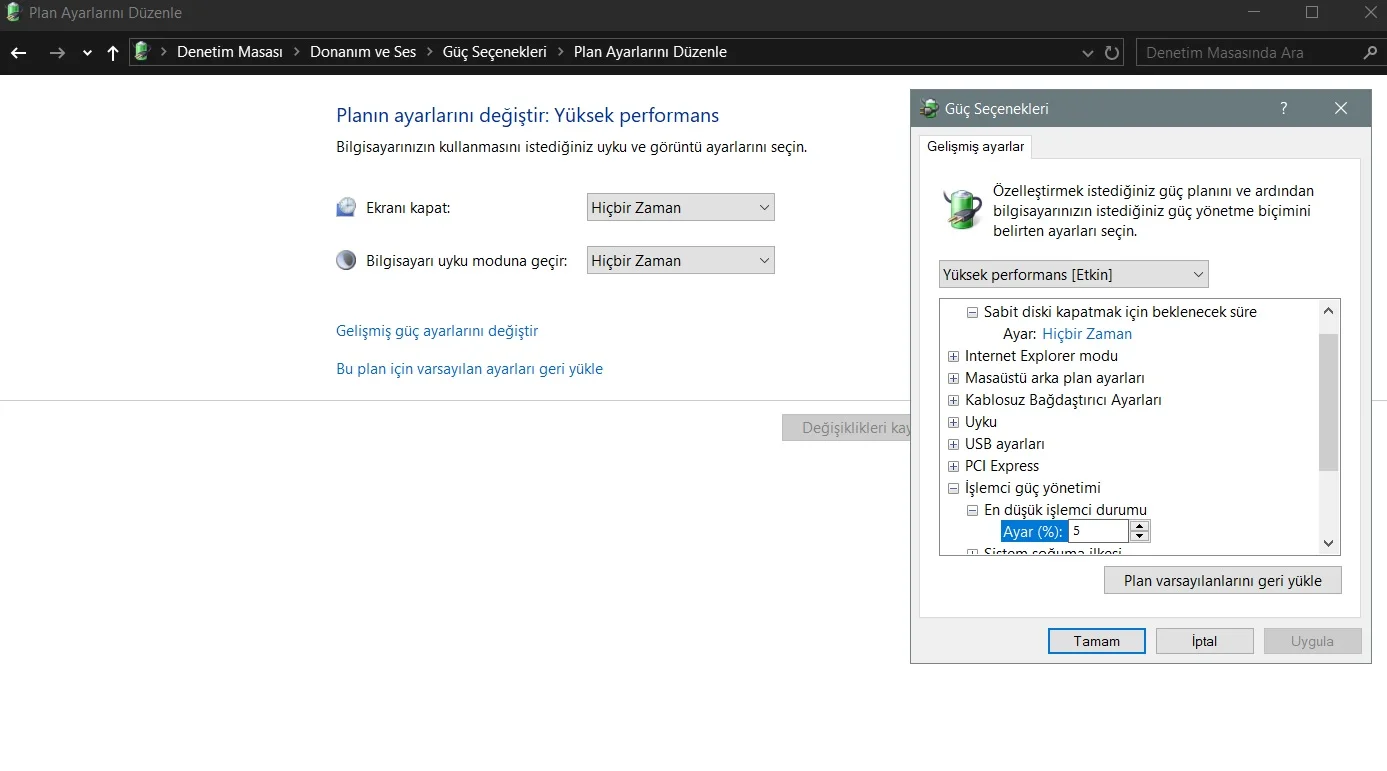Expand Kablosuz Bağdaştırıcı Ayarları node
This screenshot has width=1387, height=771.
click(954, 400)
